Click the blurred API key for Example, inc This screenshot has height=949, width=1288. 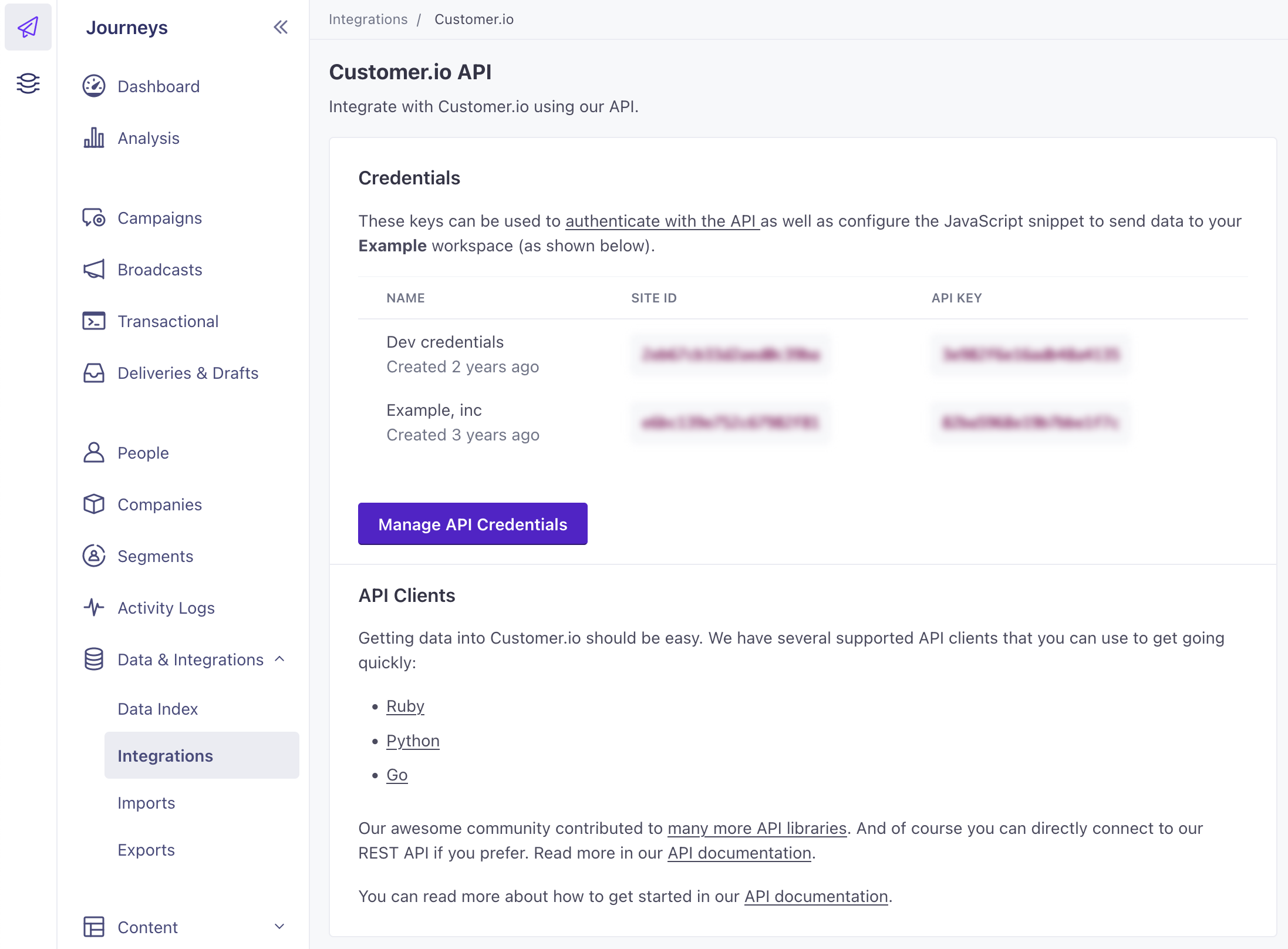1031,422
